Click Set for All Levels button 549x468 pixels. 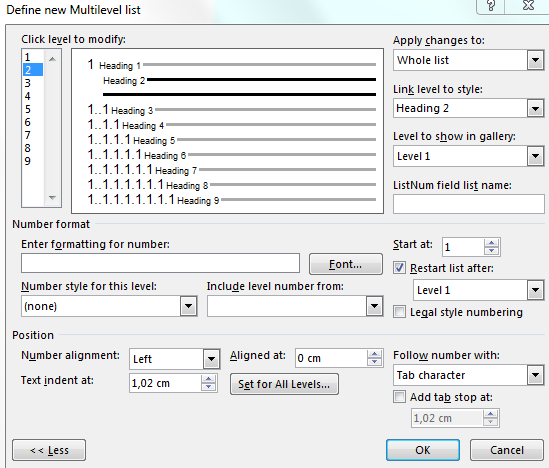pos(284,384)
